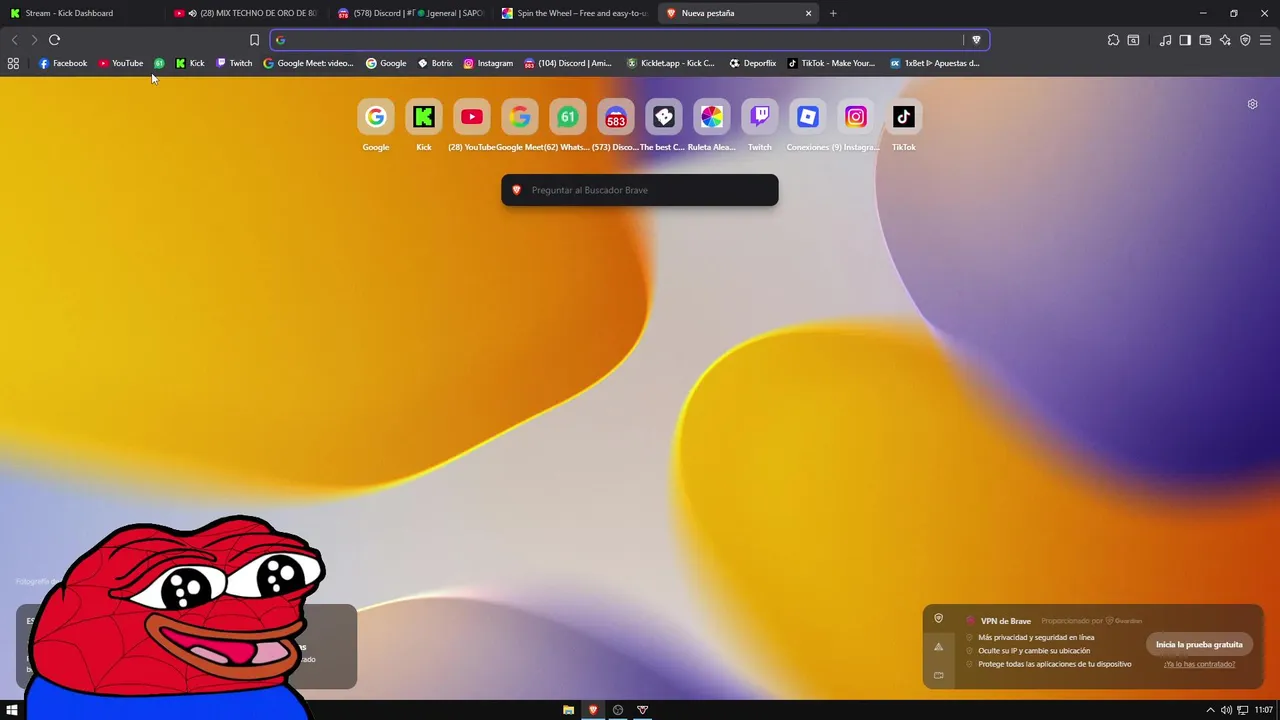Open the Google Meet speed dial tile
This screenshot has height=720, width=1280.
coord(520,117)
